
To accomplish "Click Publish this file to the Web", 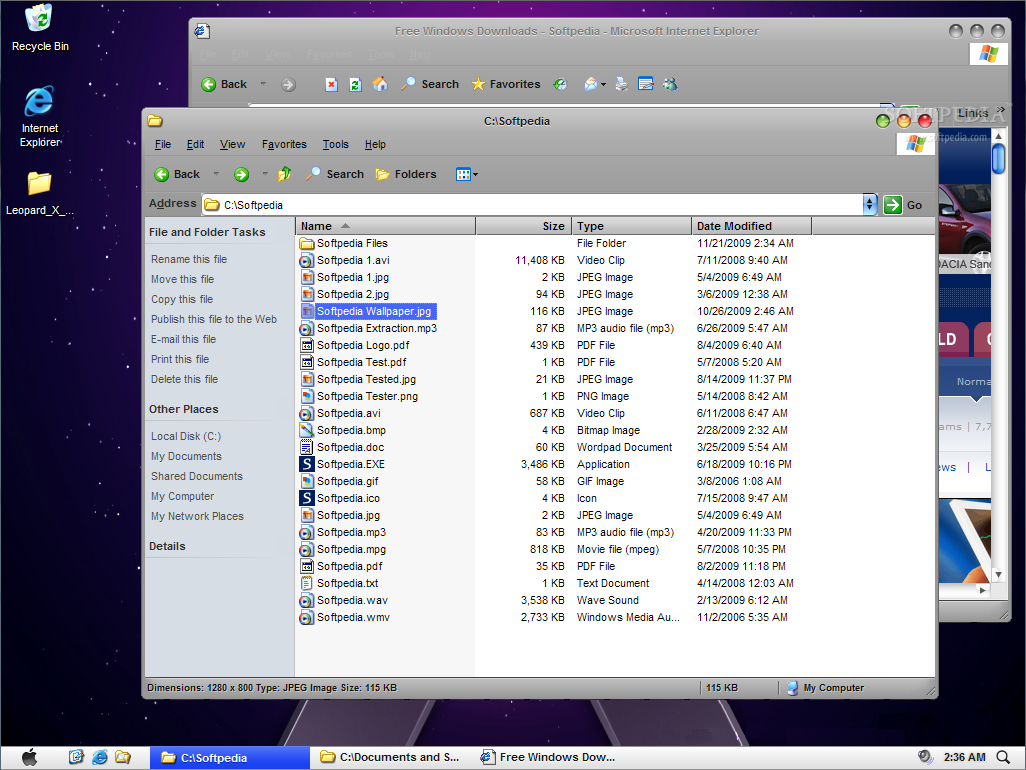I will click(214, 319).
